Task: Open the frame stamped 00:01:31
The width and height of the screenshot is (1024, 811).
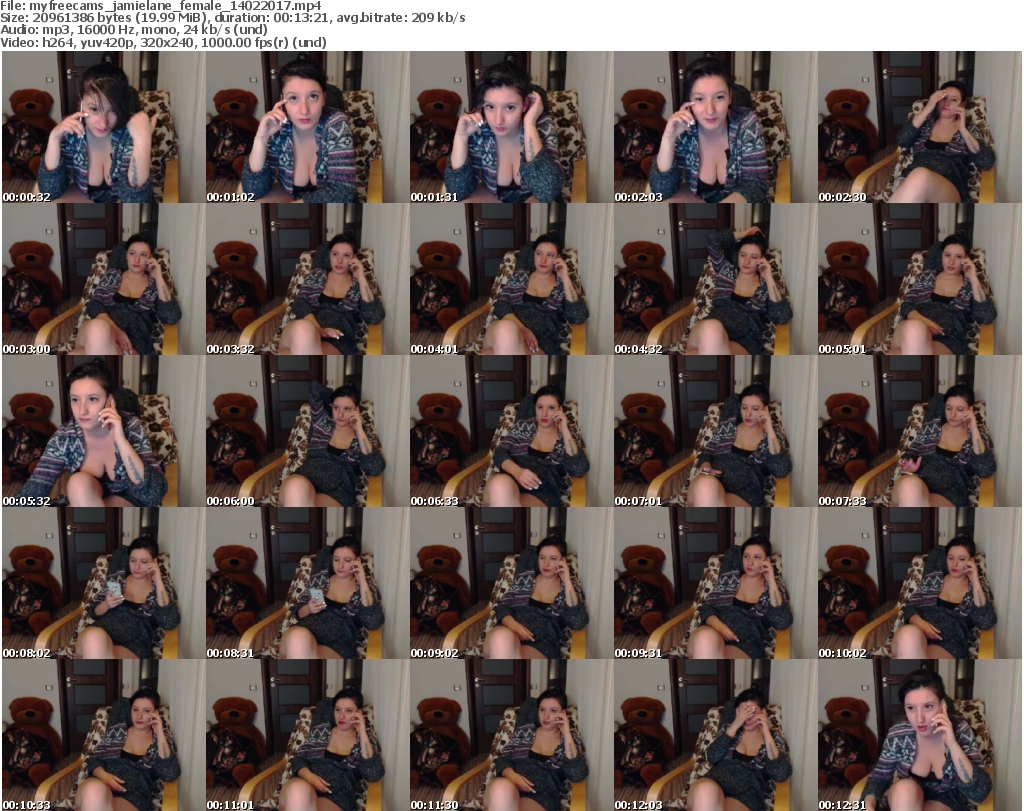Action: tap(511, 127)
